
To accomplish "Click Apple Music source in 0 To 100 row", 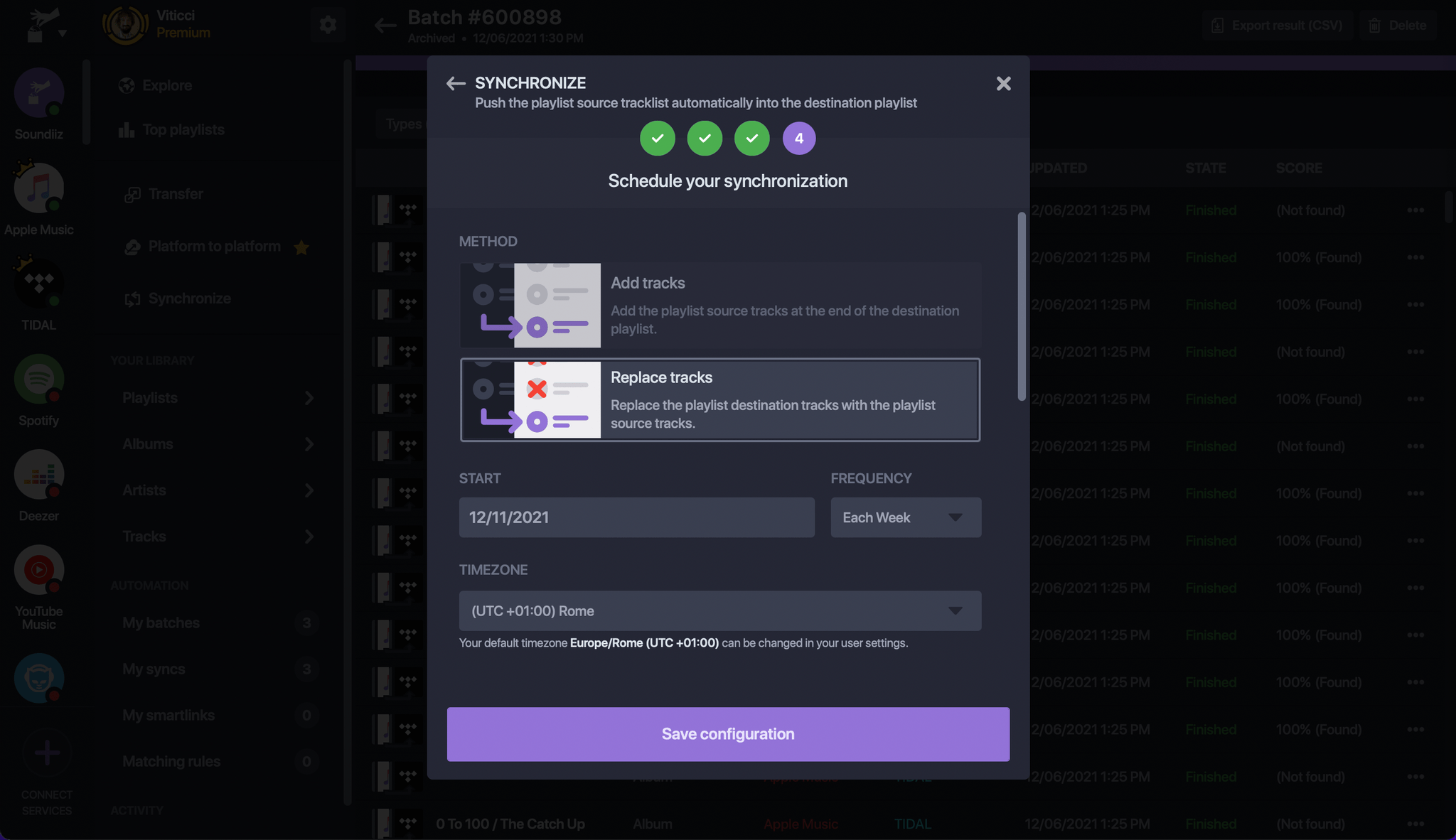I will click(x=801, y=824).
